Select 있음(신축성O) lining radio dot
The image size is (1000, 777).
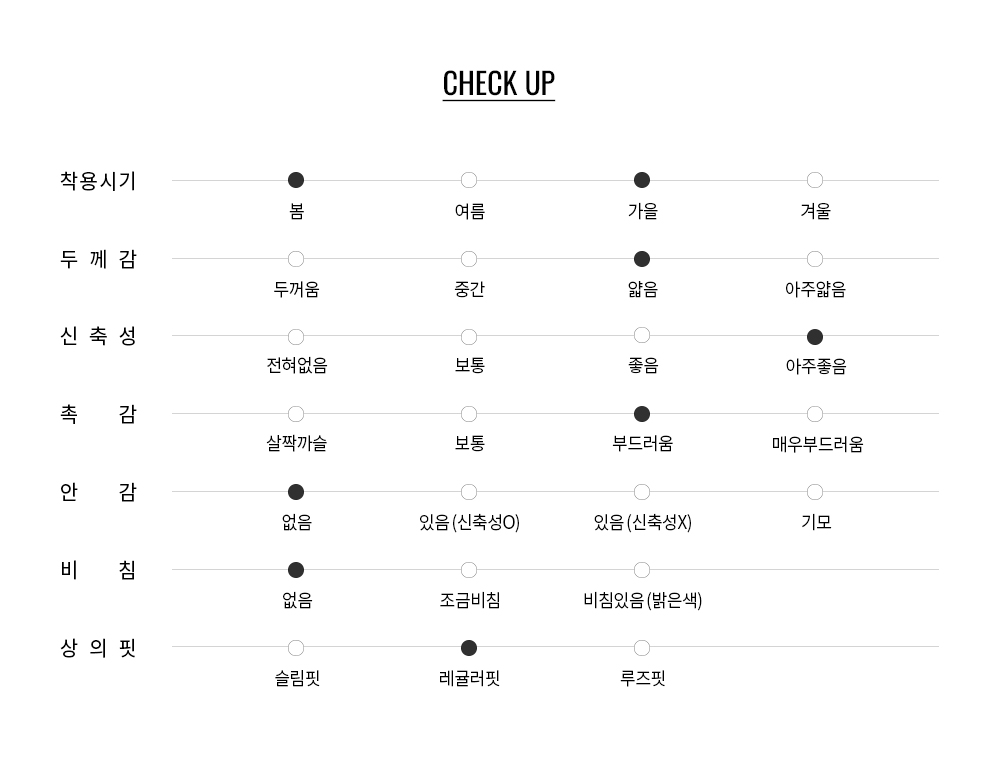(469, 492)
